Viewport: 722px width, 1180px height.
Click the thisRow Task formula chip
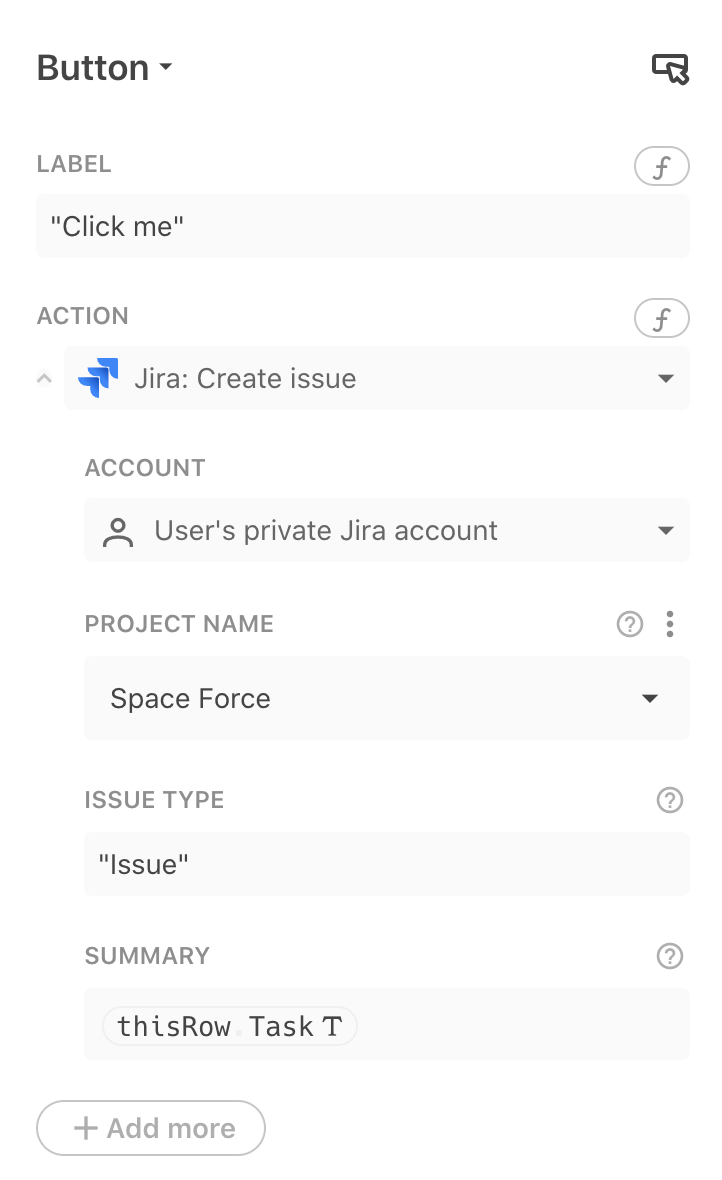click(228, 1025)
